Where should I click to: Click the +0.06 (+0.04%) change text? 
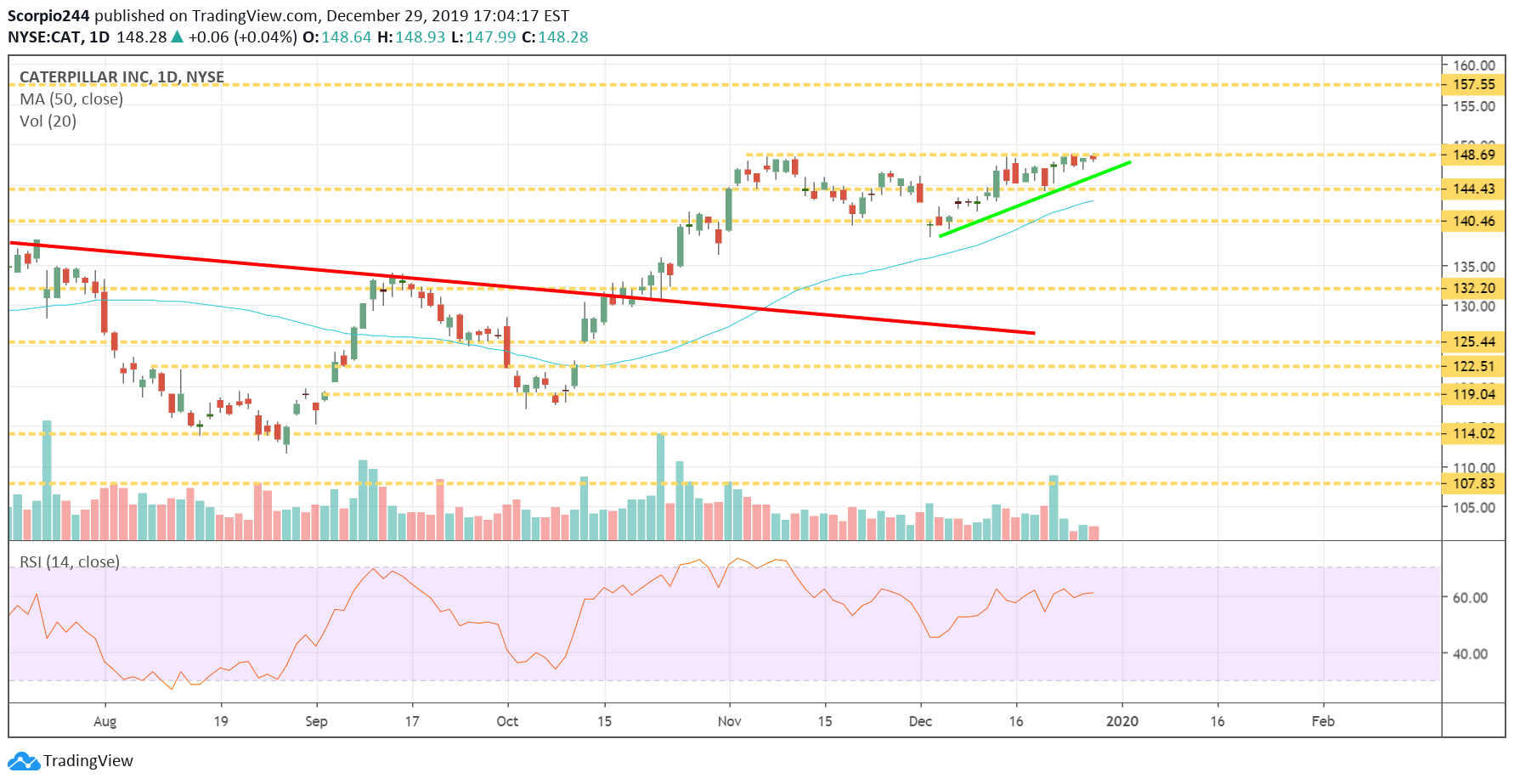coord(243,37)
